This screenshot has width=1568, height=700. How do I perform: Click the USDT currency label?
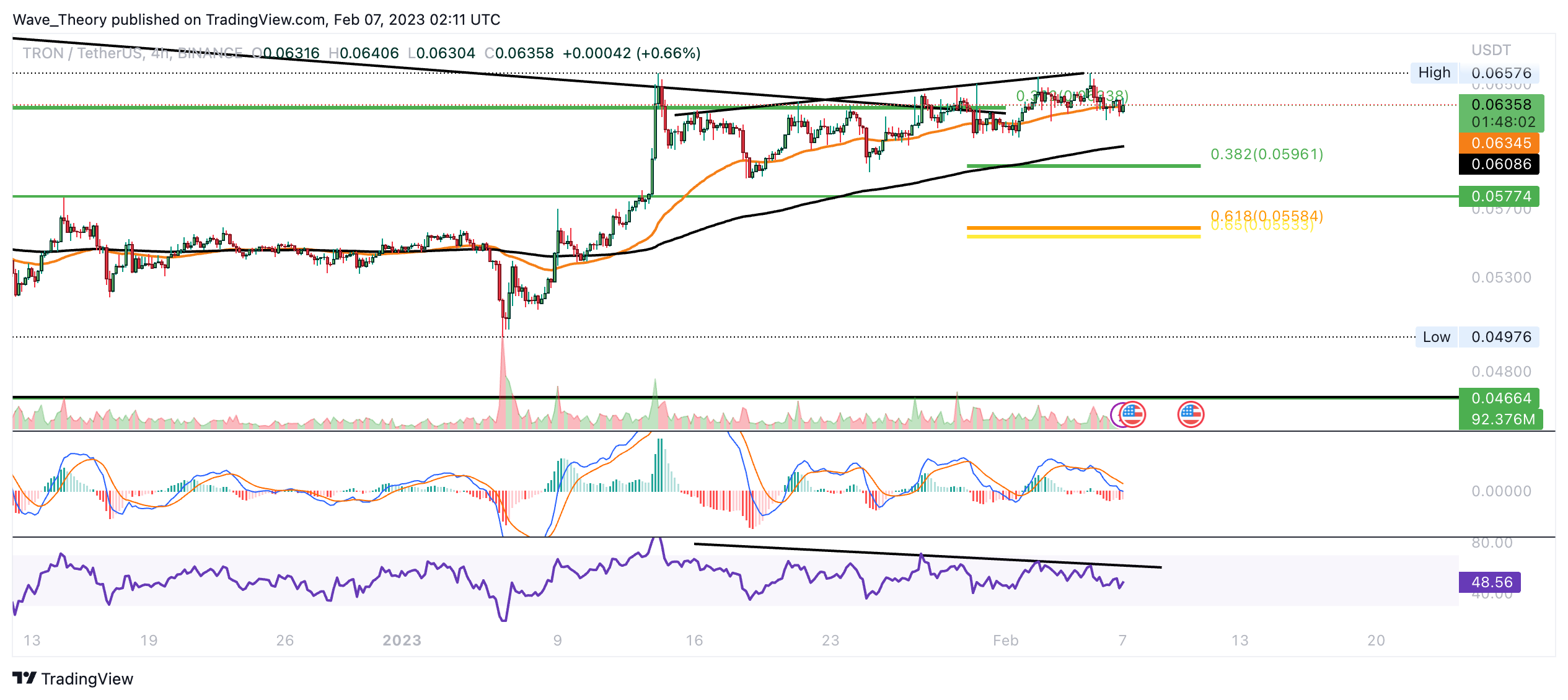pos(1491,50)
